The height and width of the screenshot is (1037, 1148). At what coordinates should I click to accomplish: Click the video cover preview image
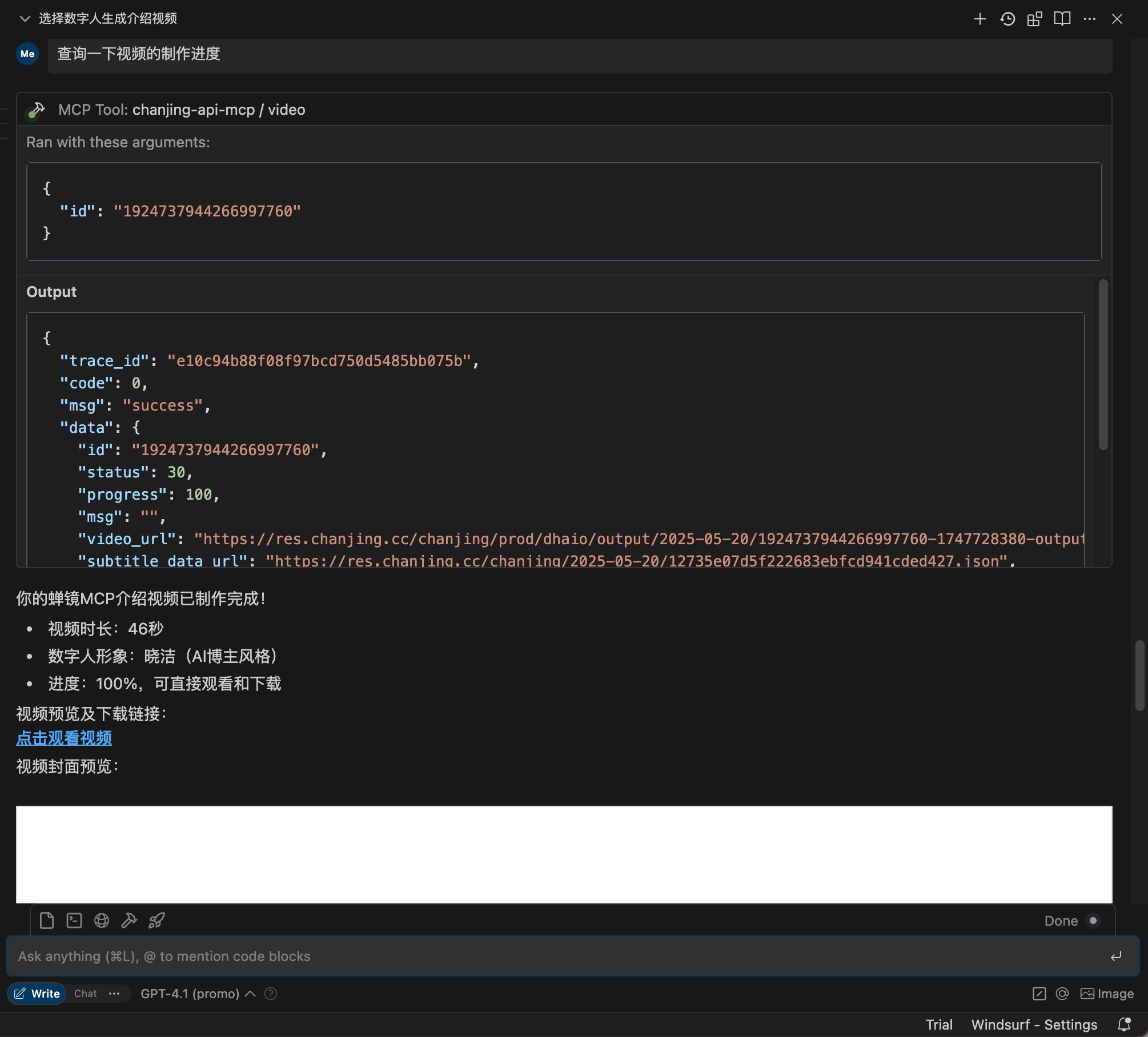click(x=564, y=854)
